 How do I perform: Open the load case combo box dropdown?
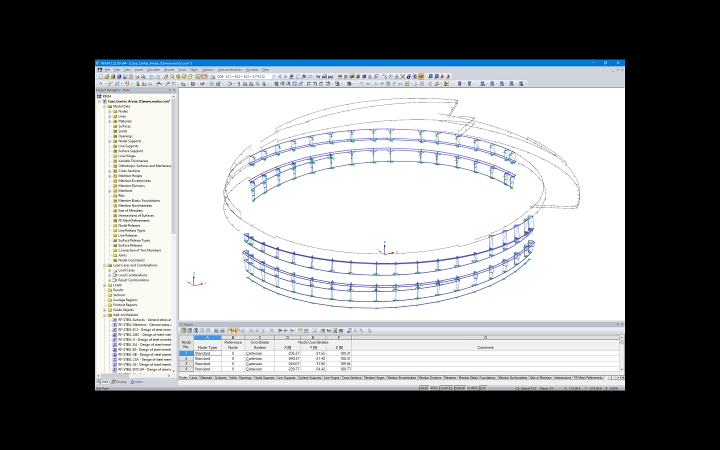[x=274, y=77]
